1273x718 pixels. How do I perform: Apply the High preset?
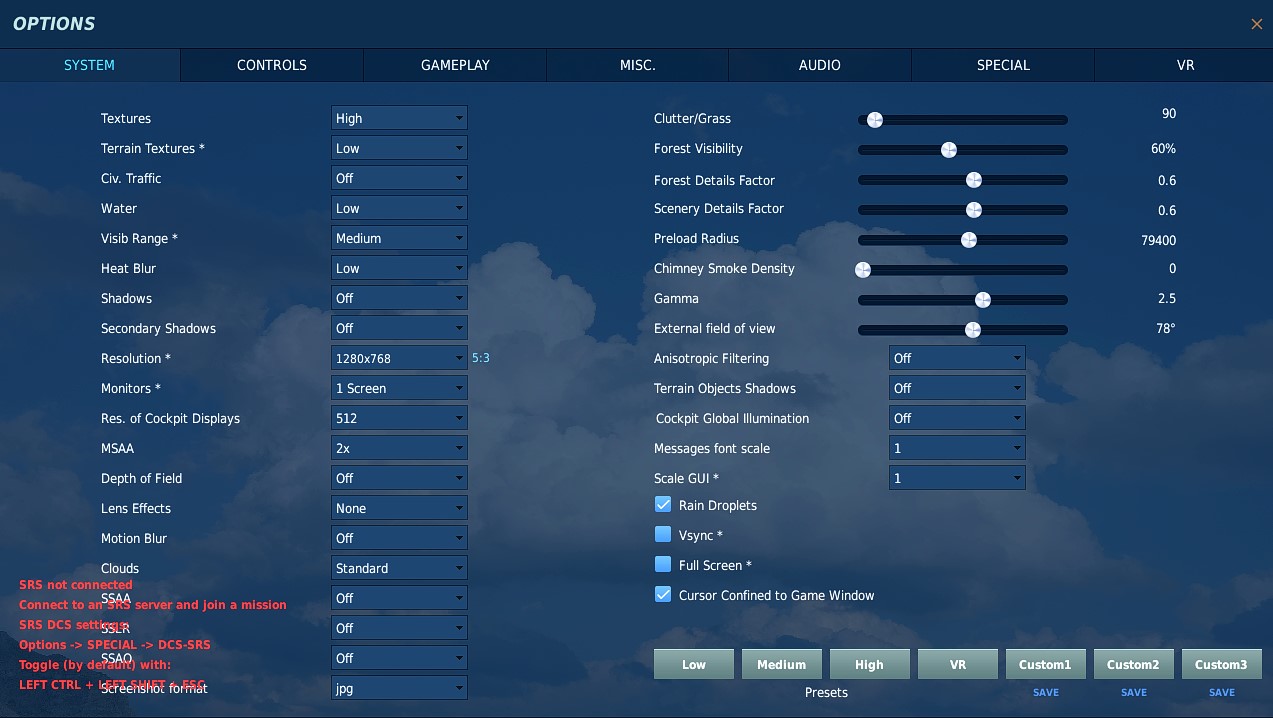(870, 664)
